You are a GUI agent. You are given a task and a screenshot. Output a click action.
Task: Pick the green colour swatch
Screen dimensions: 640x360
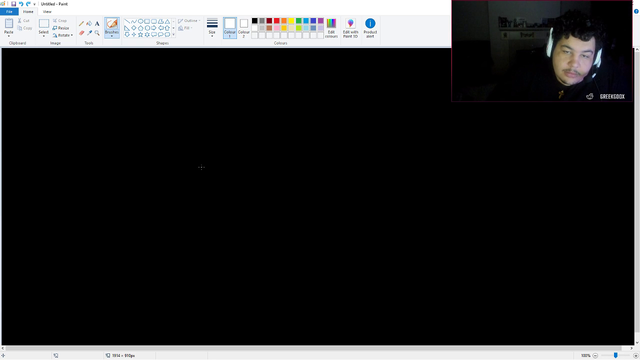coord(299,21)
